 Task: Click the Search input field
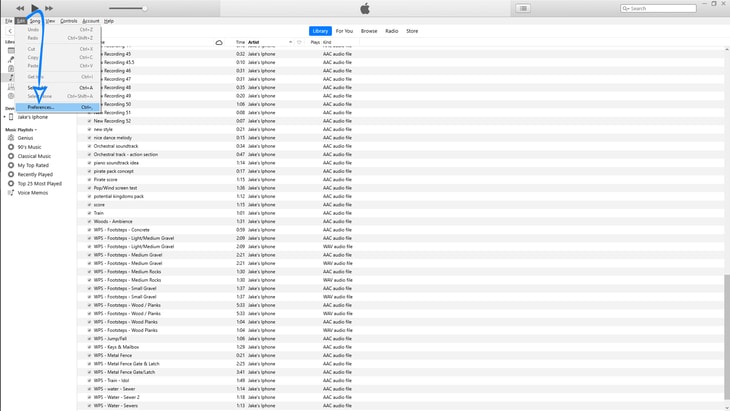coord(658,8)
